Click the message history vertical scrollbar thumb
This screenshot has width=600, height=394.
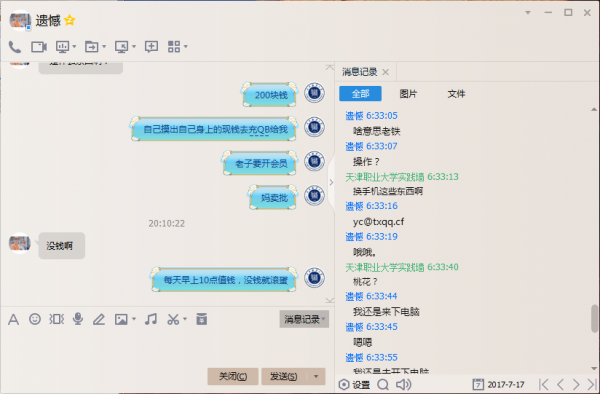point(594,318)
